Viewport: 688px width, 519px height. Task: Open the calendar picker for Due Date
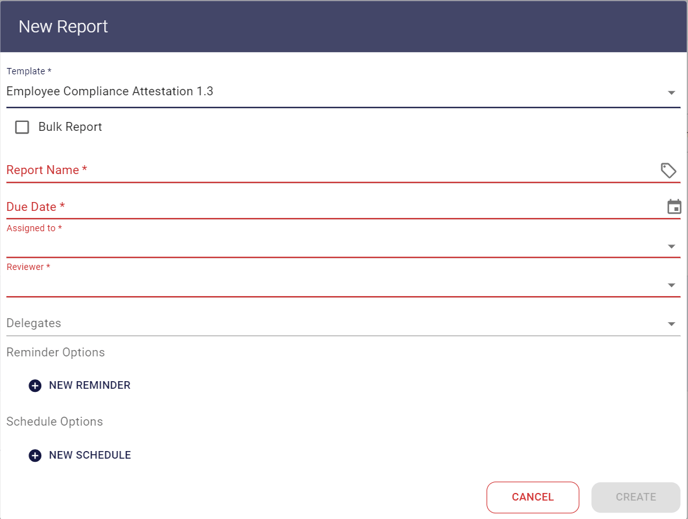tap(674, 207)
